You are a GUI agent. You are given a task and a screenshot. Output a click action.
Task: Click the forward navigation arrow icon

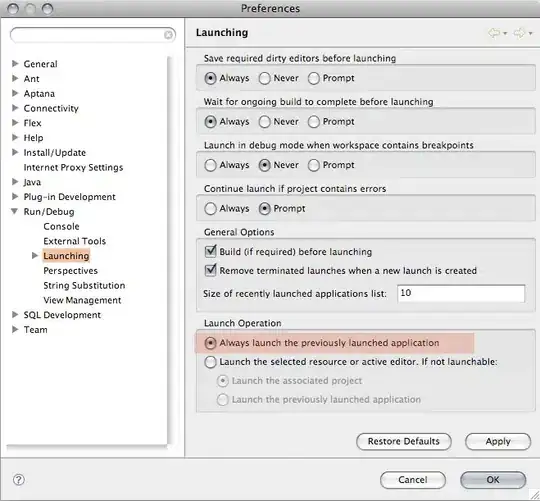pyautogui.click(x=519, y=33)
